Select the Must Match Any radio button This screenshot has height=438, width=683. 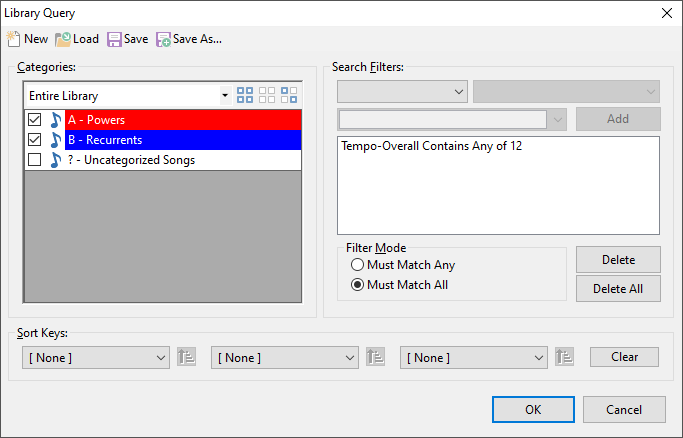[357, 265]
